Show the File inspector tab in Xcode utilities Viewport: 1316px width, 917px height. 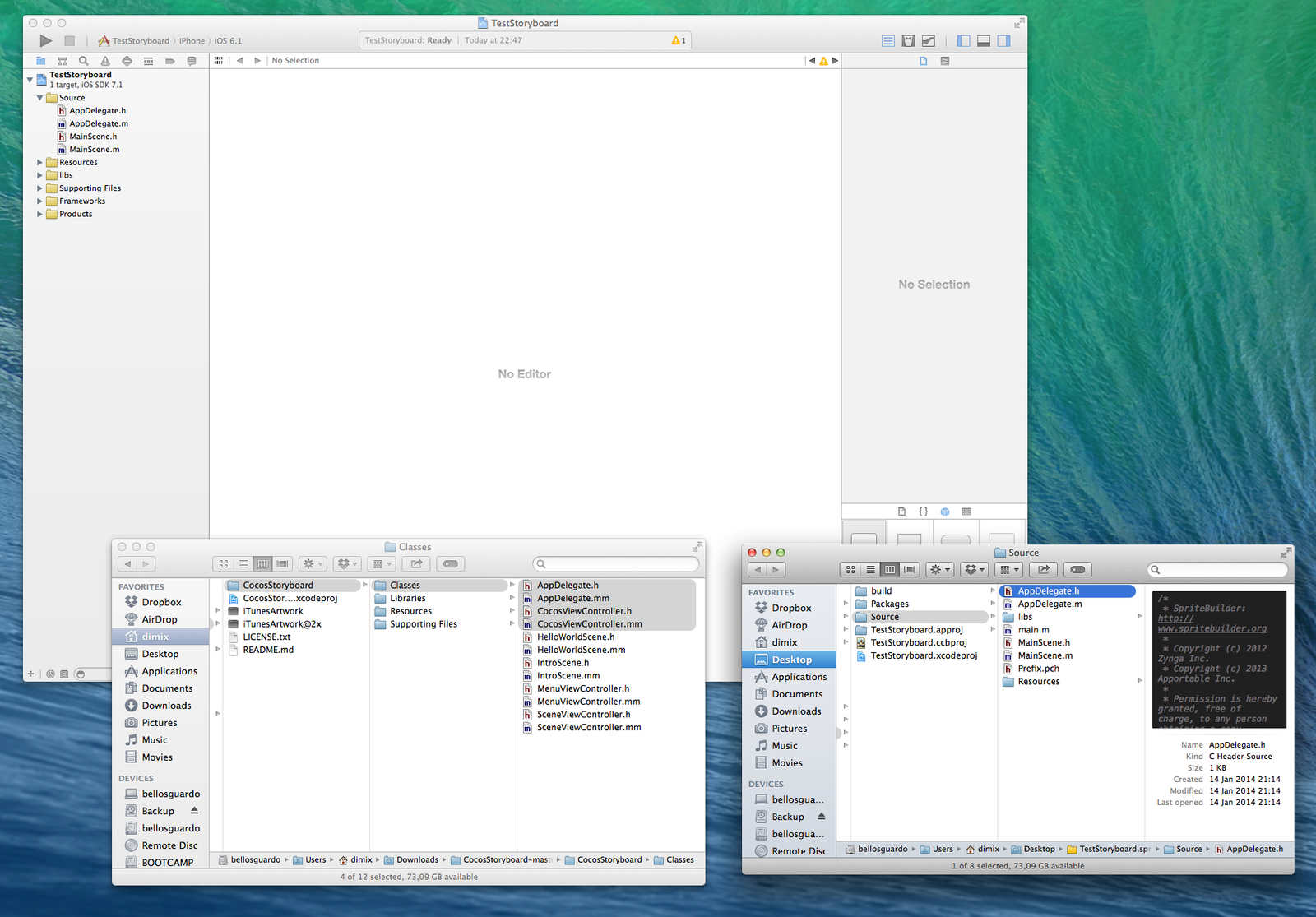(x=924, y=61)
